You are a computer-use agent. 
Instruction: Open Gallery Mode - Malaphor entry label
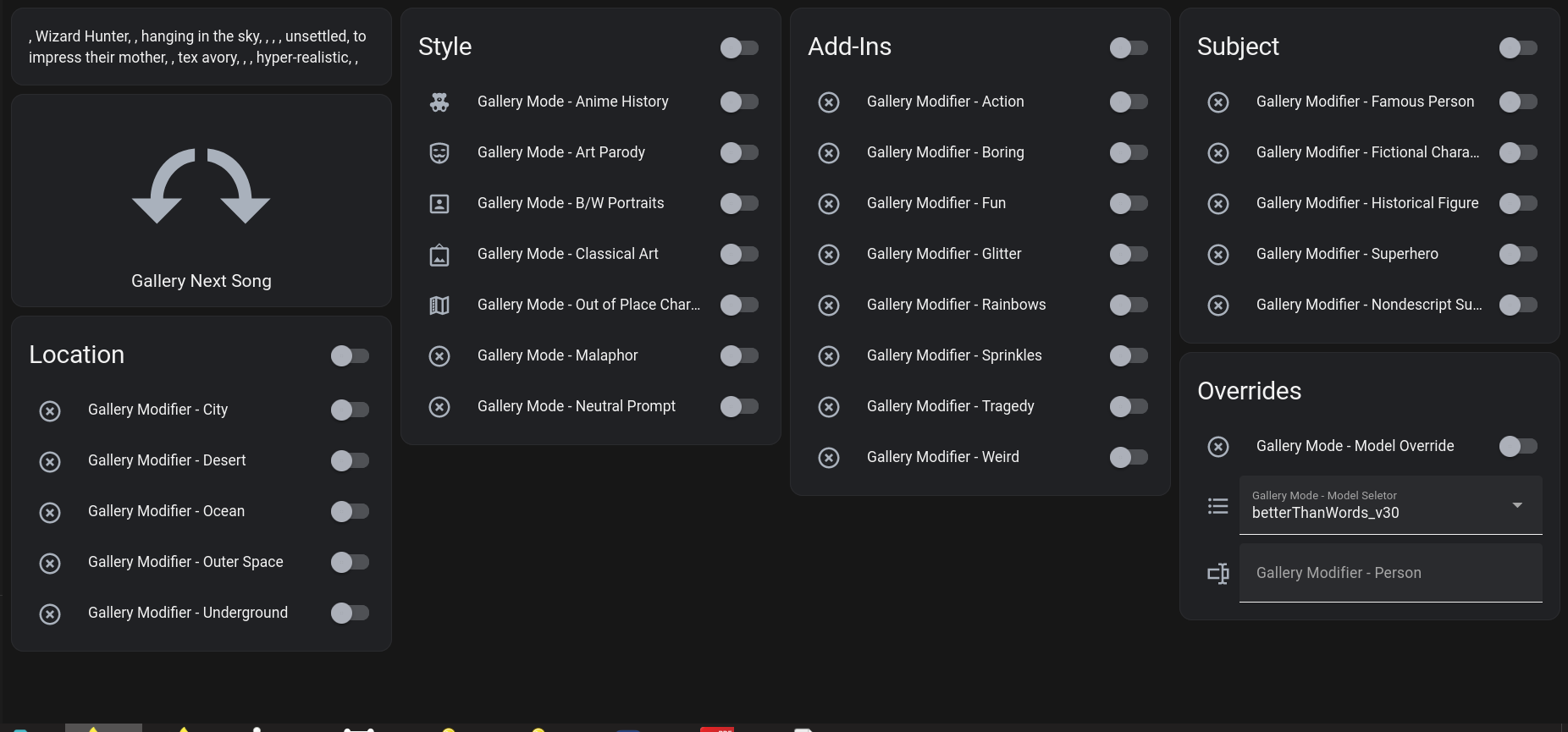click(557, 355)
